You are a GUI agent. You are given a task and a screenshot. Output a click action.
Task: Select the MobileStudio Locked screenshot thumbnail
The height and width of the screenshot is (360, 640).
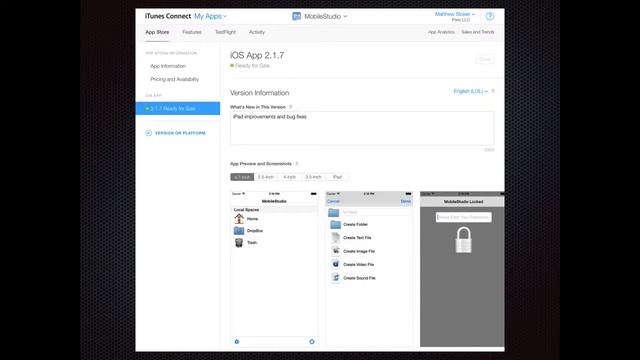pos(462,269)
